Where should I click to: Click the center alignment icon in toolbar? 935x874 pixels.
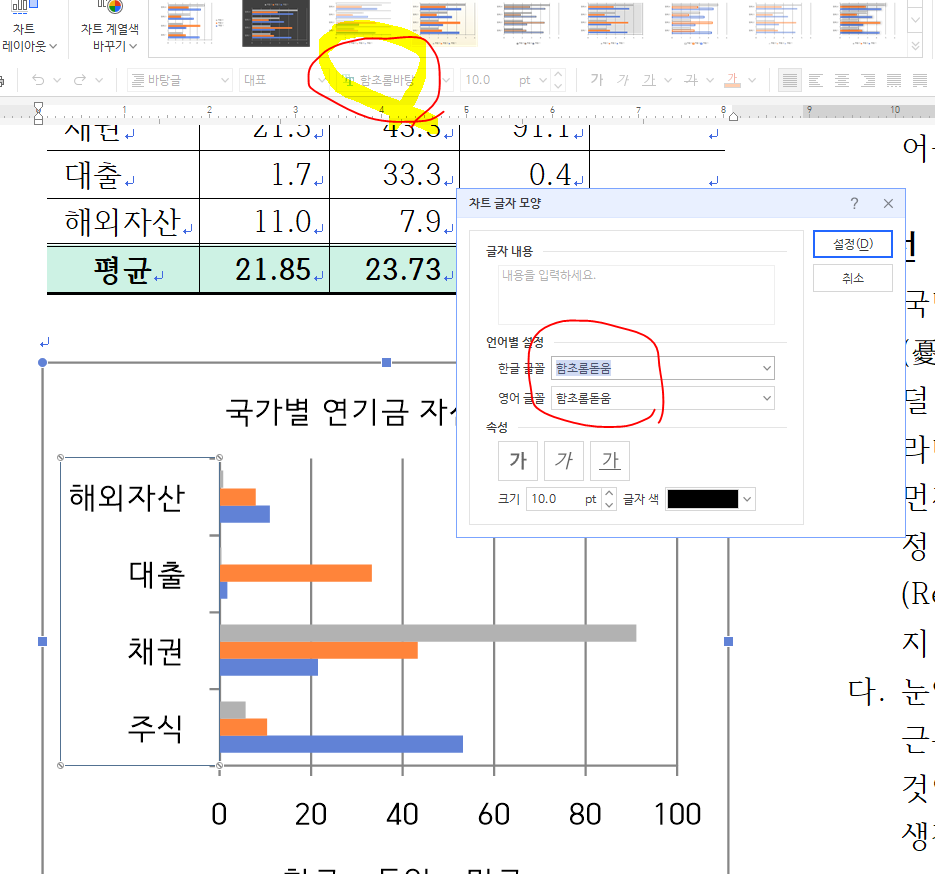coord(842,80)
